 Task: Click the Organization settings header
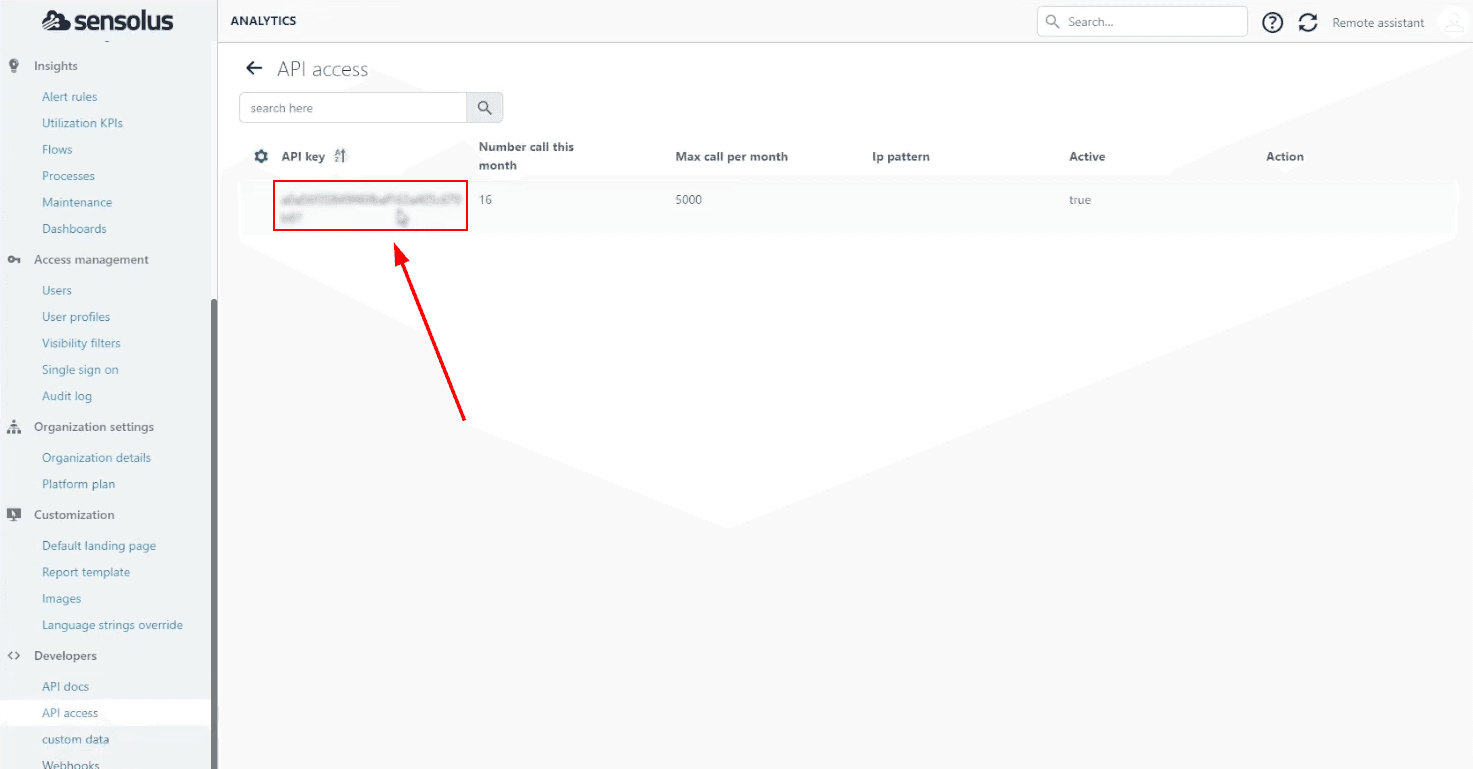click(x=94, y=427)
